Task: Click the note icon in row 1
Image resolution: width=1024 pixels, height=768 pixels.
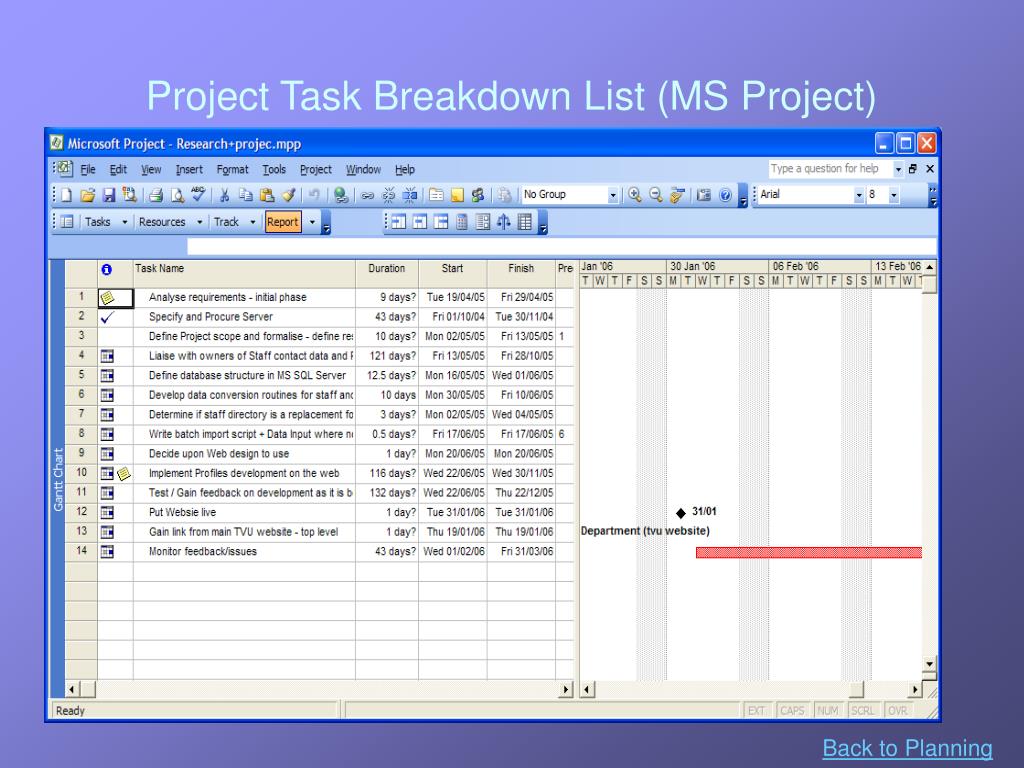Action: [107, 298]
